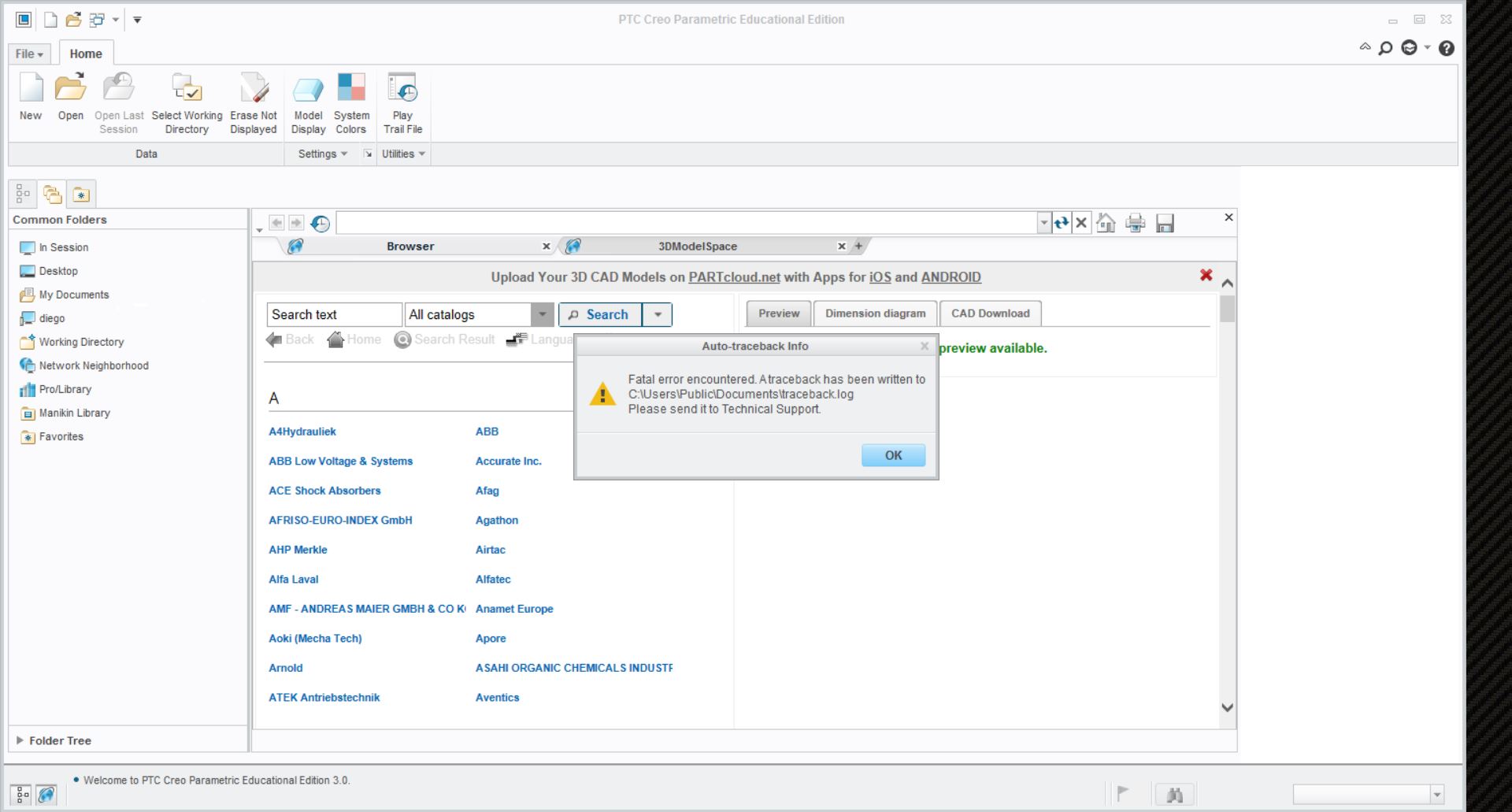
Task: Open the help question mark icon
Action: point(1446,48)
